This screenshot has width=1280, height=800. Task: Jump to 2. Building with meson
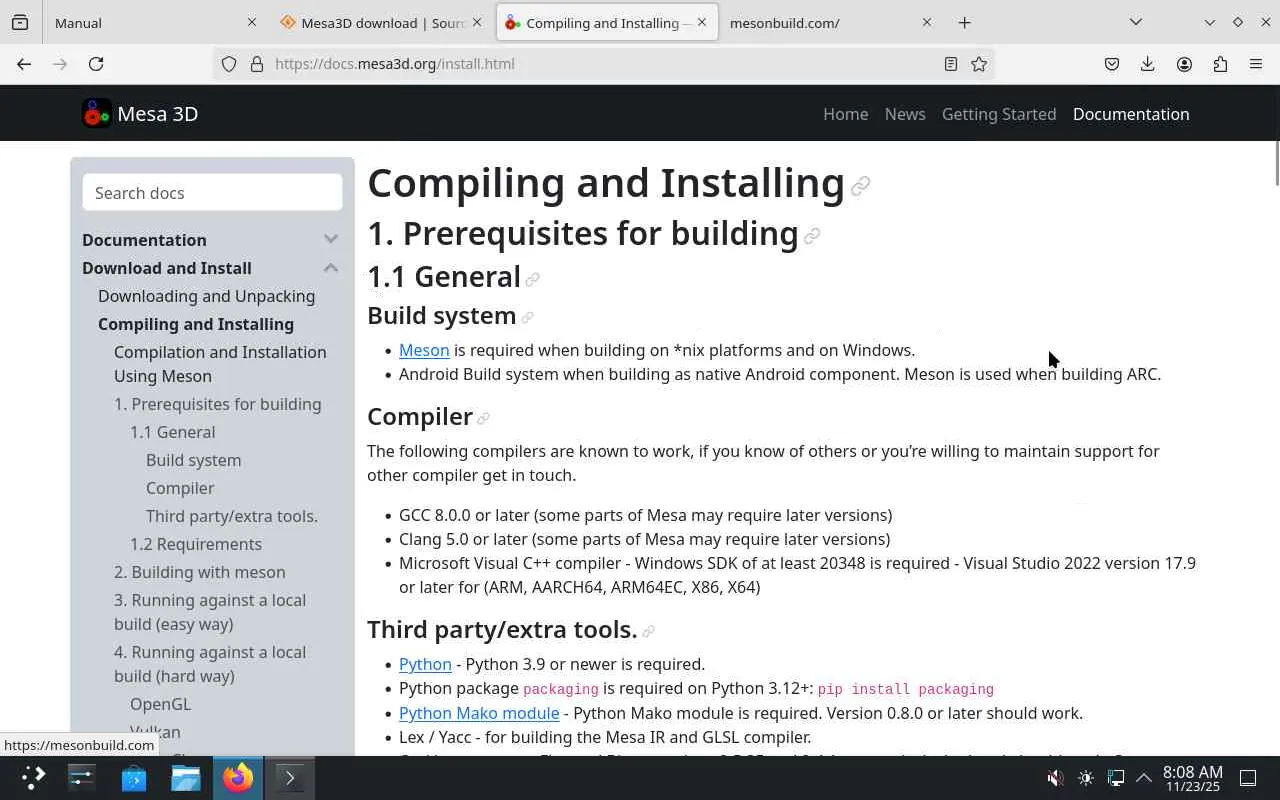click(199, 572)
